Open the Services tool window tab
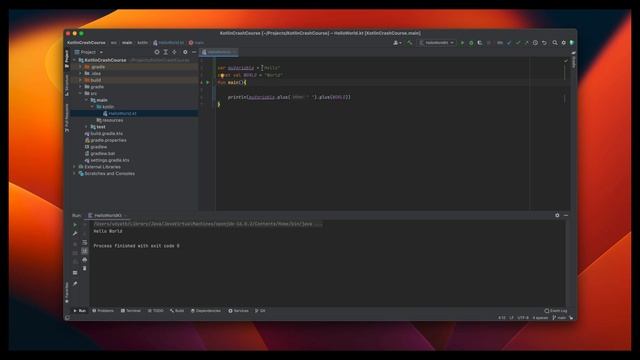 click(x=238, y=311)
